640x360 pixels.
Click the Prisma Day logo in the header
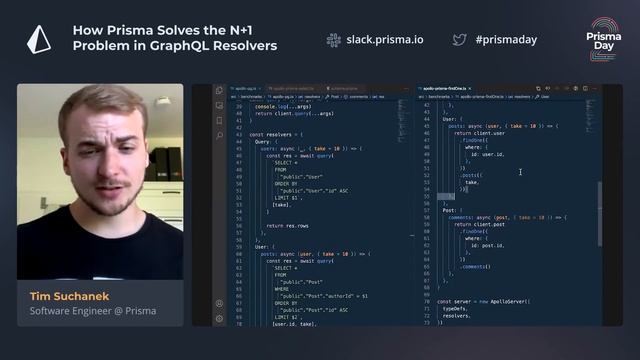click(x=604, y=39)
